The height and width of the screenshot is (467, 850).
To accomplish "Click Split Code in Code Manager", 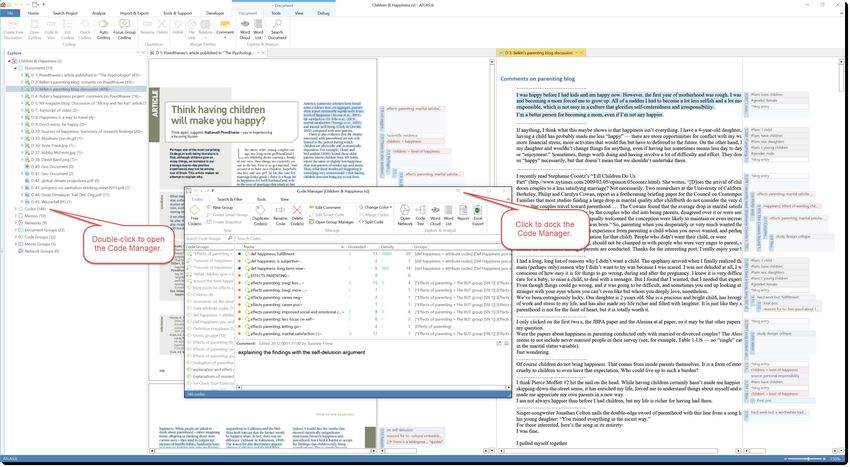I will click(x=371, y=222).
